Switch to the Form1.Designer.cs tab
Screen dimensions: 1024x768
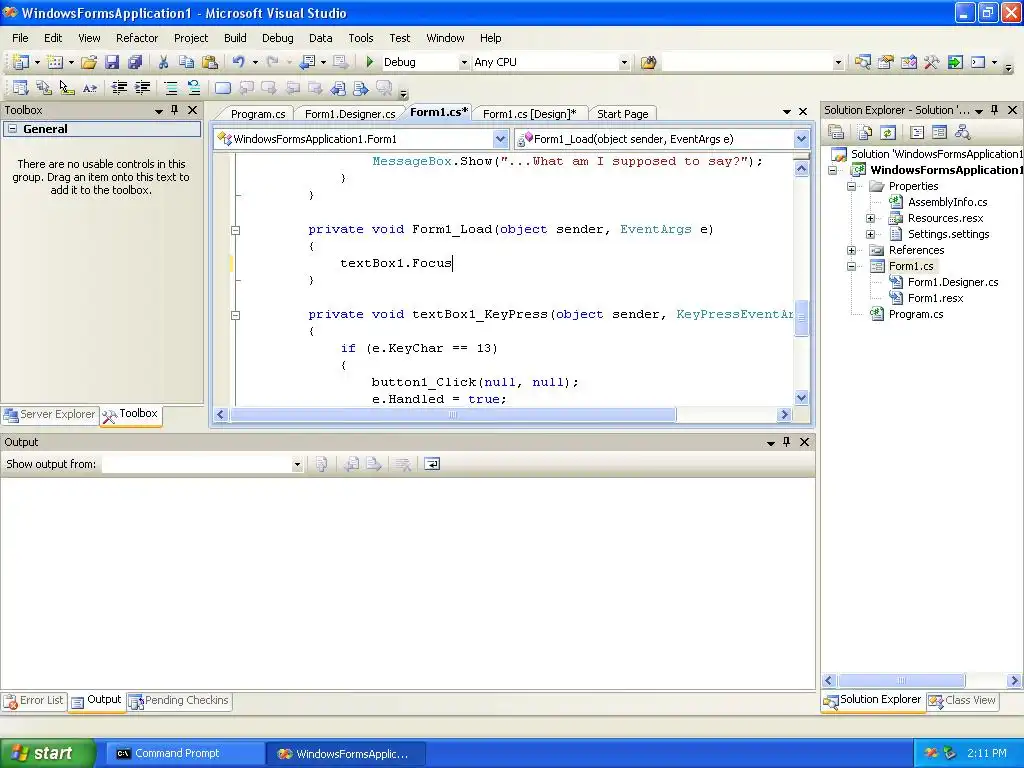tap(350, 114)
